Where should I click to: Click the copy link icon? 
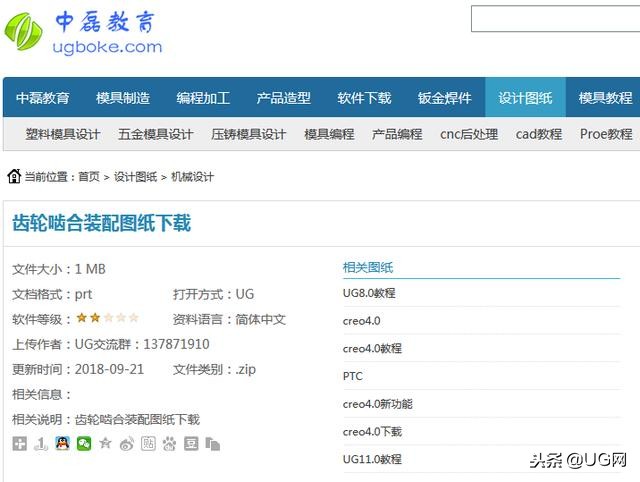pyautogui.click(x=213, y=443)
